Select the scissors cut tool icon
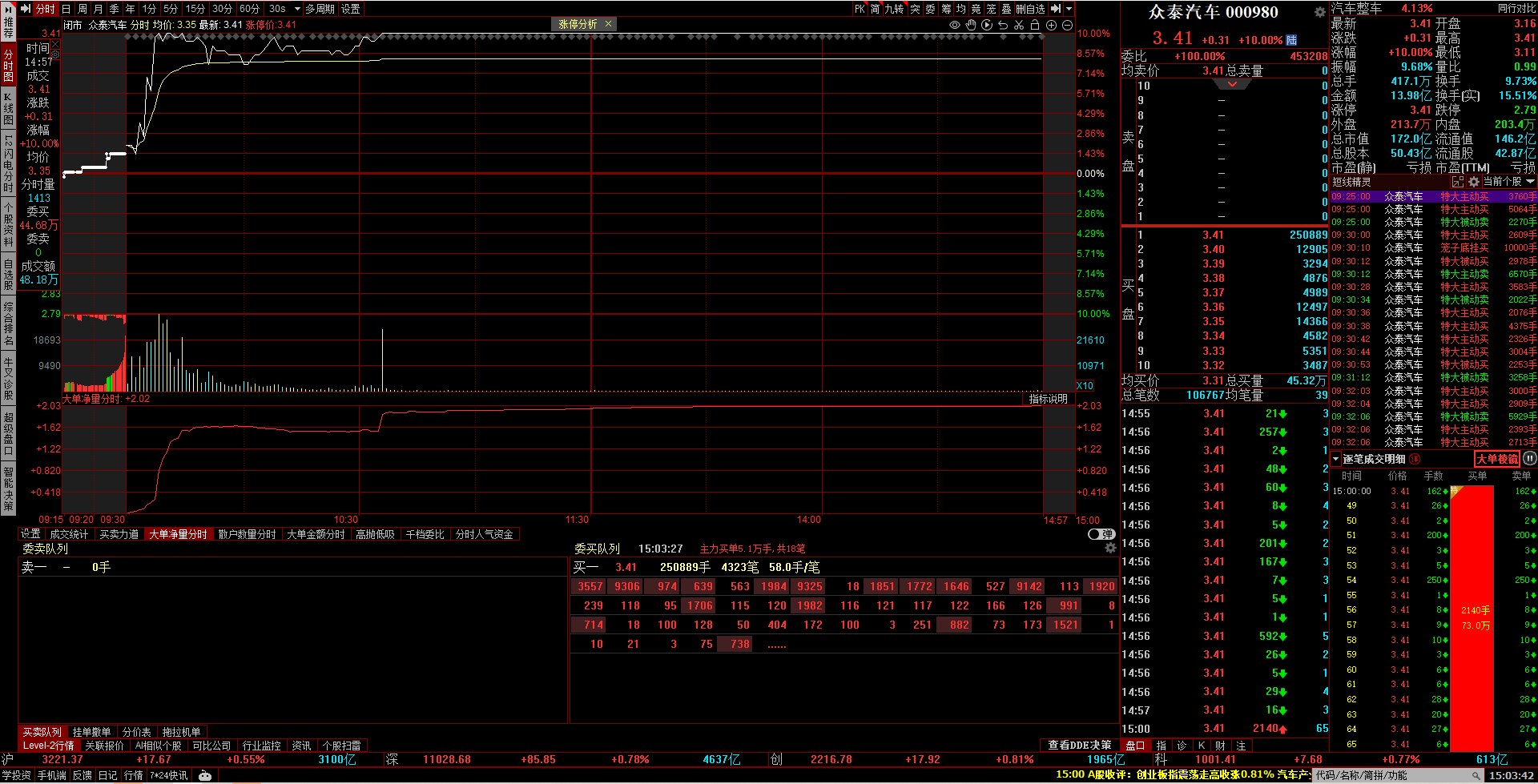This screenshot has width=1538, height=784. coord(1019,25)
